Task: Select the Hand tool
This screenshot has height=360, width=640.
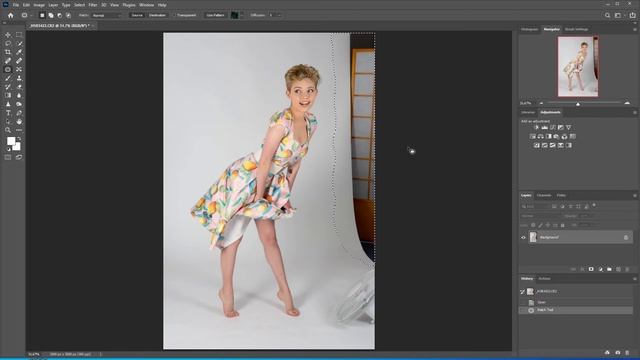Action: (x=19, y=122)
